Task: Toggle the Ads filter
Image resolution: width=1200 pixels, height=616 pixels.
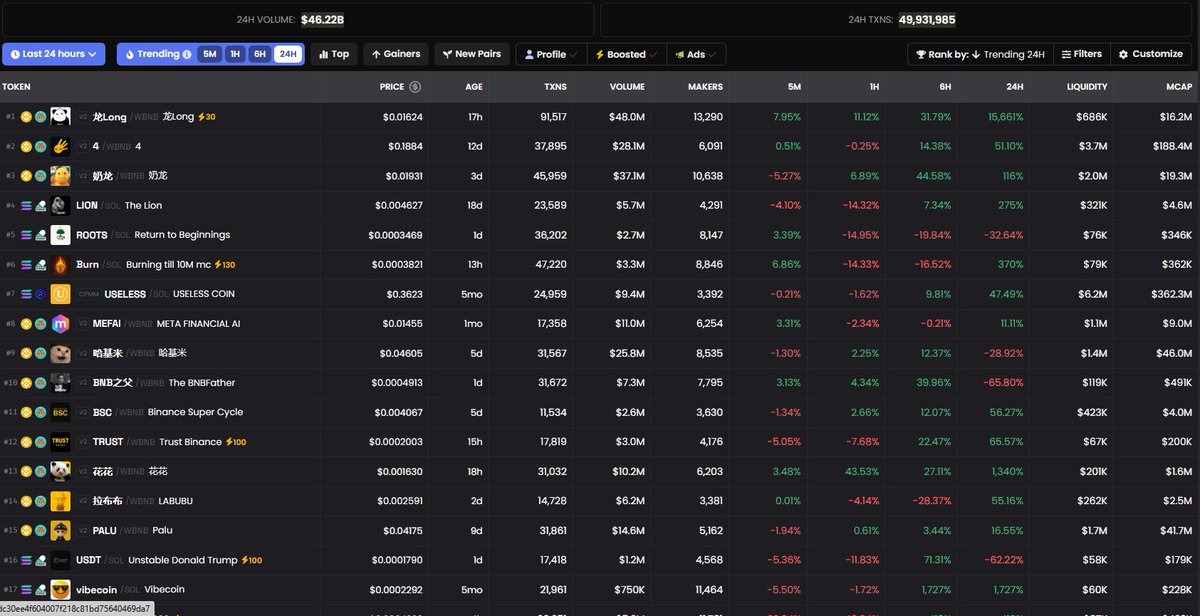Action: click(x=696, y=54)
